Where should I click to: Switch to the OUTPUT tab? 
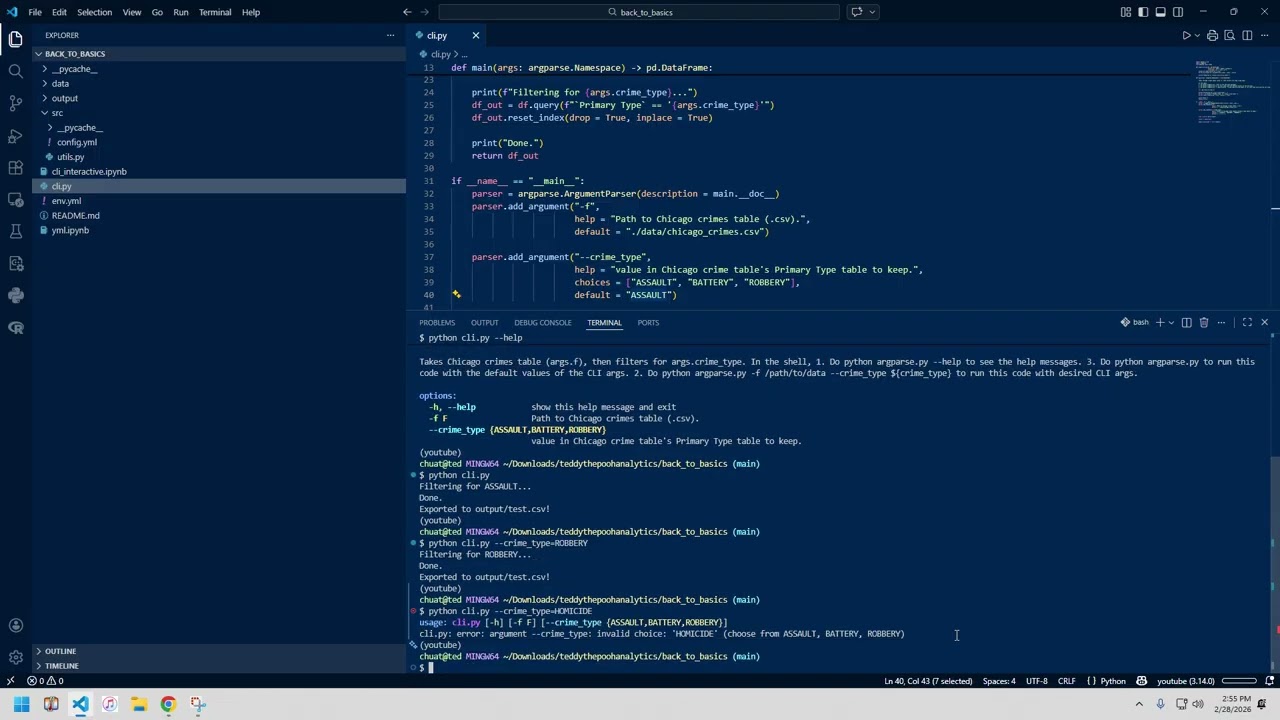tap(484, 322)
